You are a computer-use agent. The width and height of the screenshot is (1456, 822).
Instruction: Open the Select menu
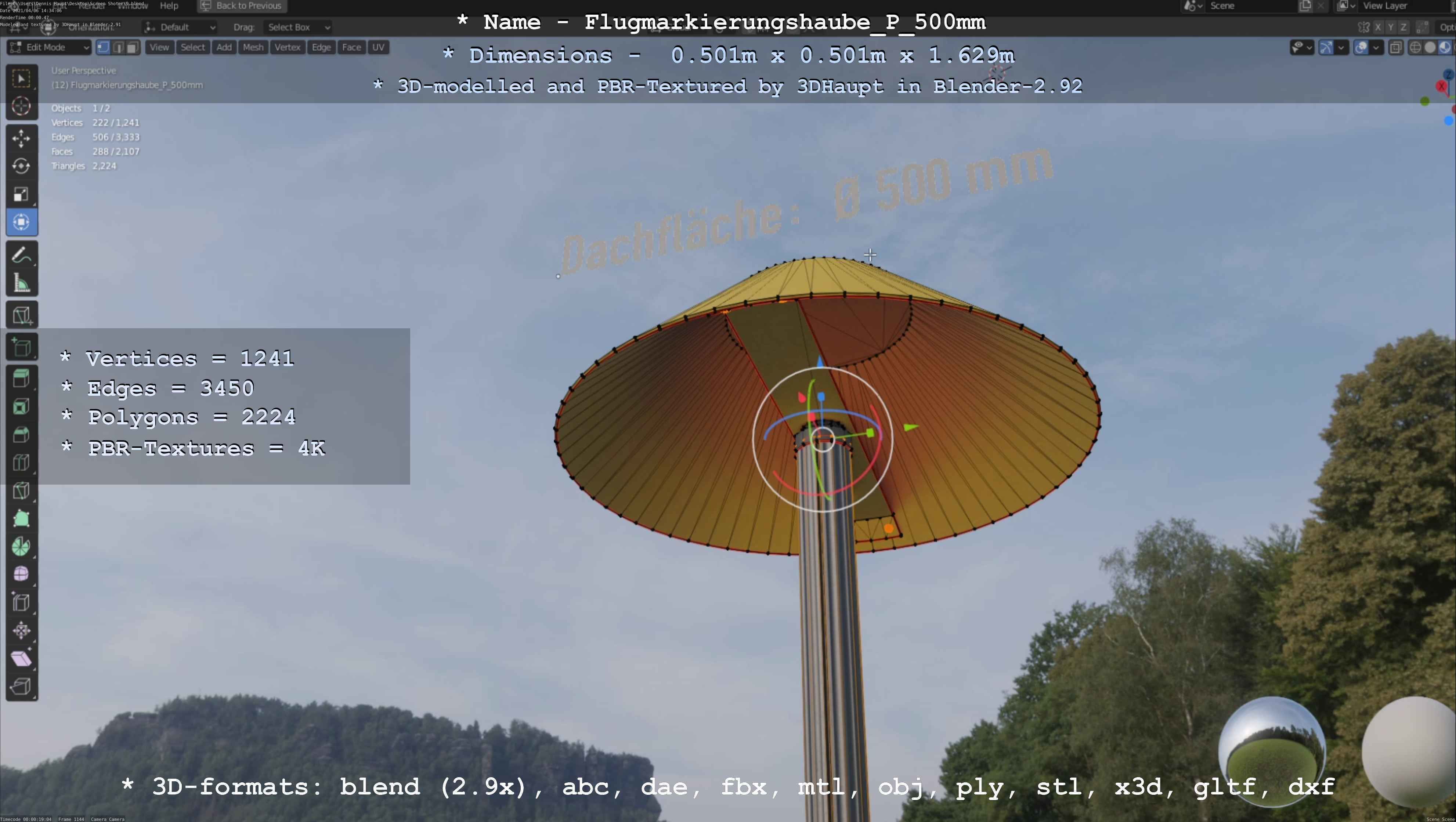(193, 47)
